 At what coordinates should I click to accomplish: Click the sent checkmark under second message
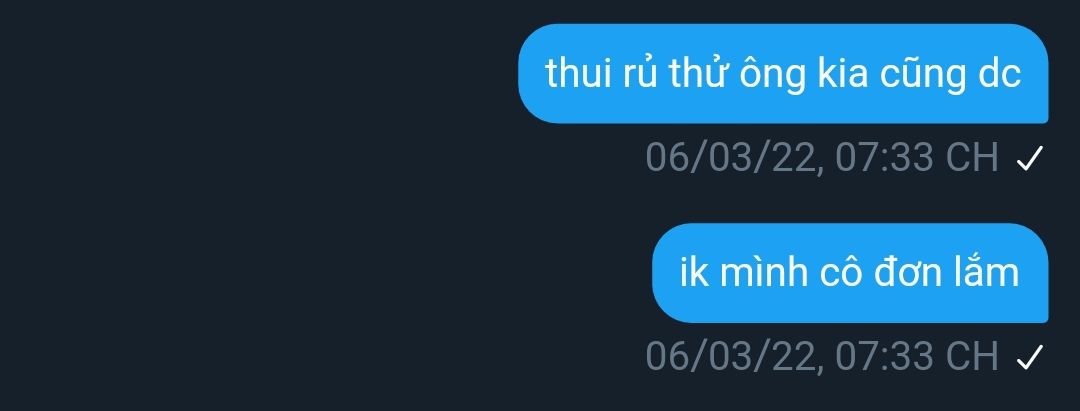(1030, 357)
